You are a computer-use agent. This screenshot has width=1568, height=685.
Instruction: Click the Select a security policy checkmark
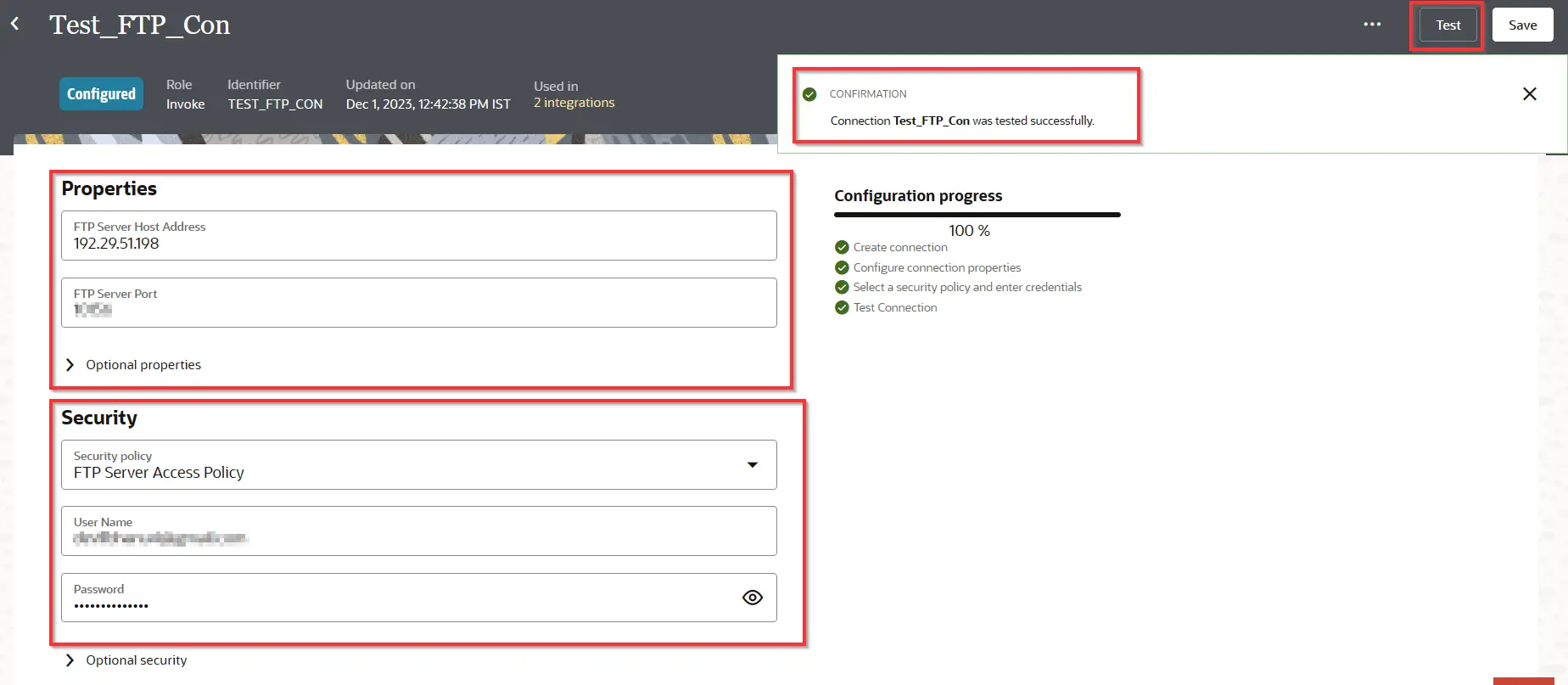coord(842,288)
